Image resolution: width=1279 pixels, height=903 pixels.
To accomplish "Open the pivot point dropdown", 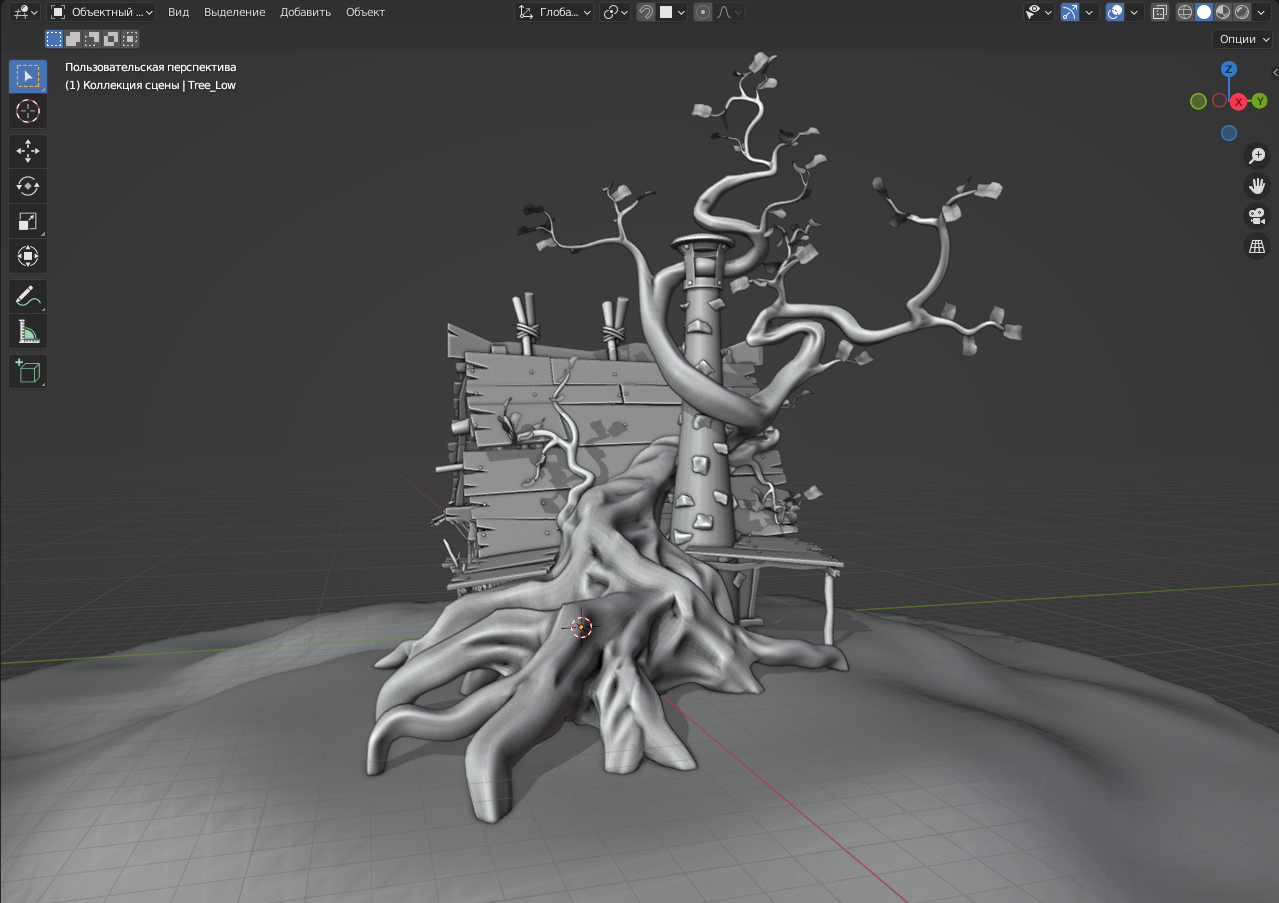I will [x=615, y=12].
